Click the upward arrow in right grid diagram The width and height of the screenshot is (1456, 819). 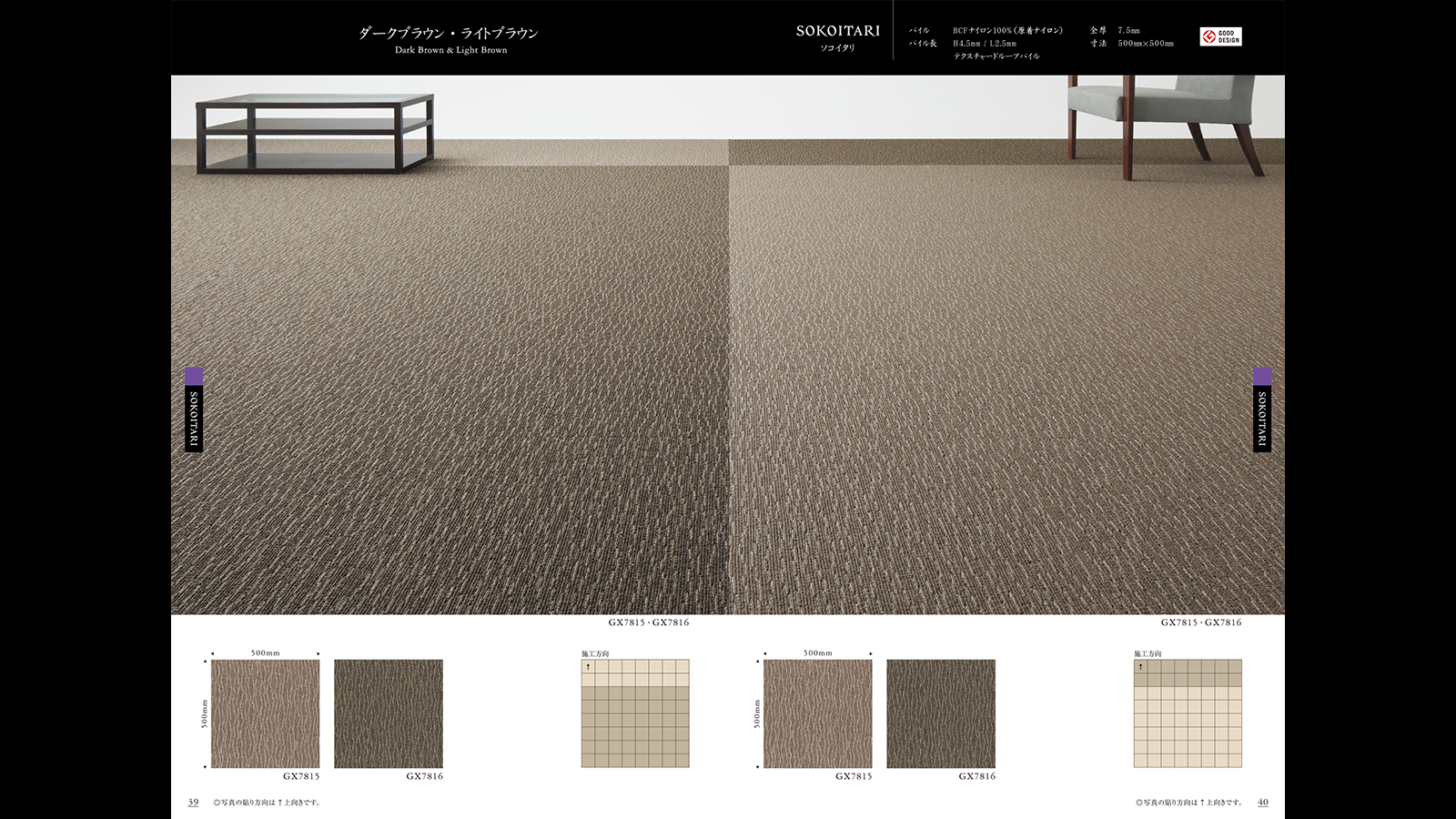pos(1140,667)
